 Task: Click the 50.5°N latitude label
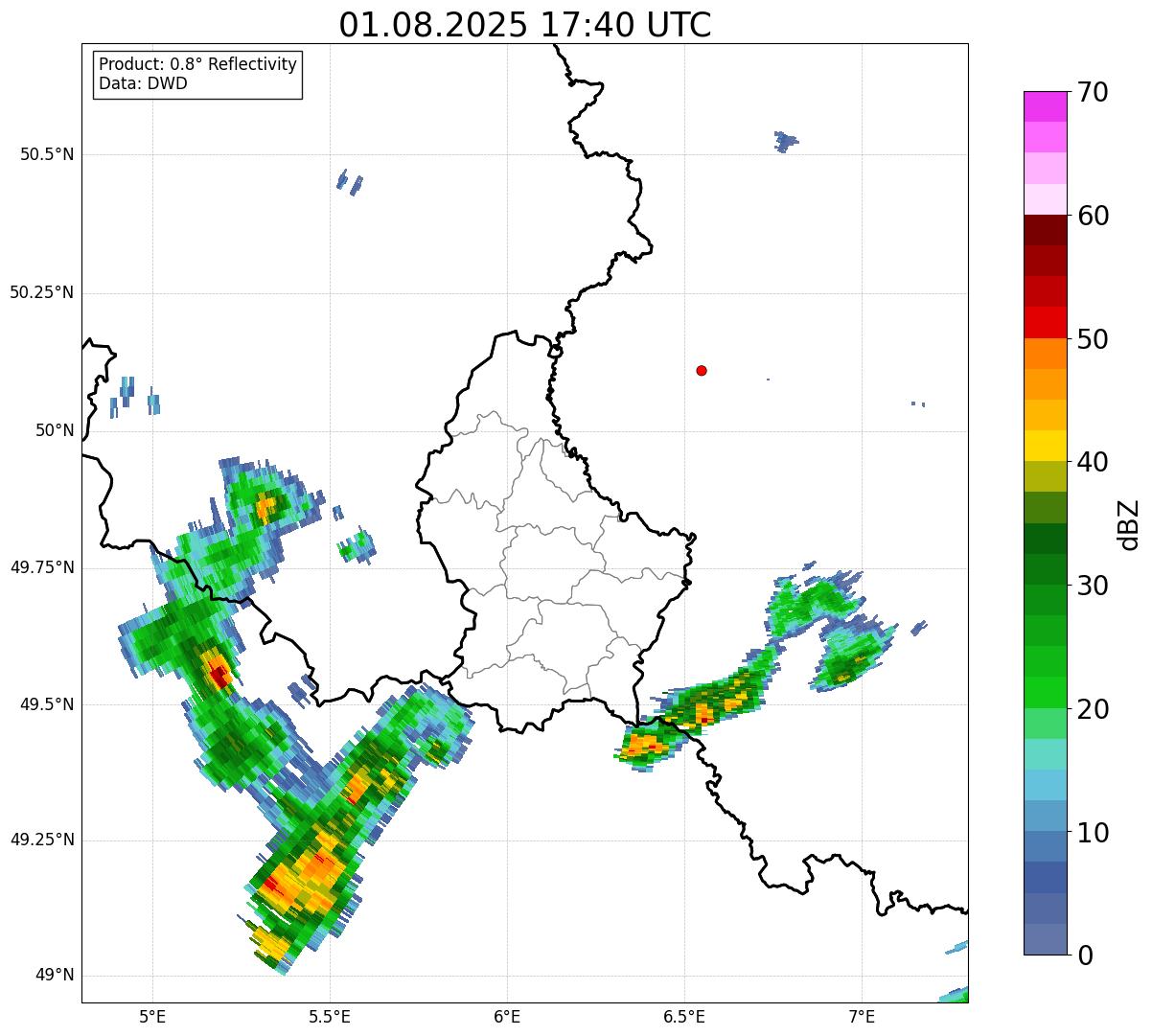coord(47,154)
